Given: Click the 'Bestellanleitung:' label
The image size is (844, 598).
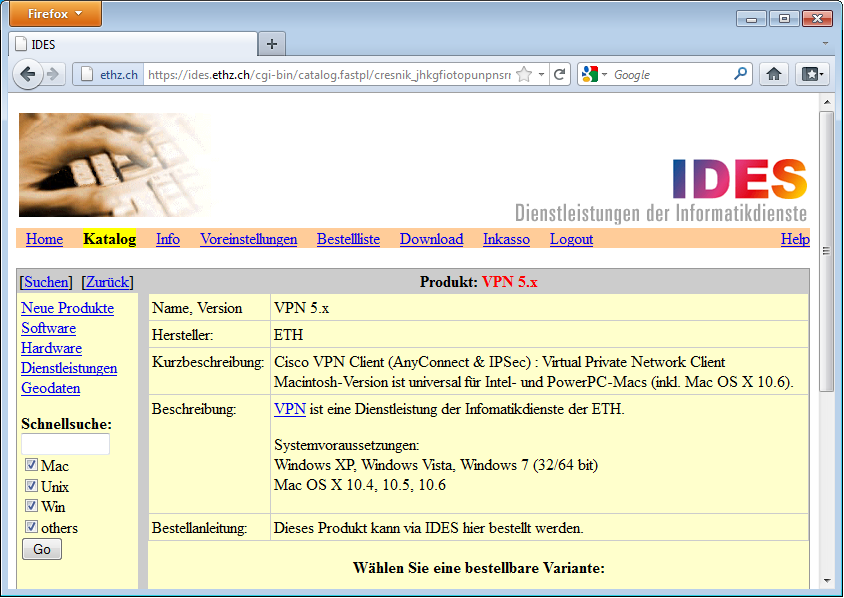Looking at the screenshot, I should (x=199, y=528).
